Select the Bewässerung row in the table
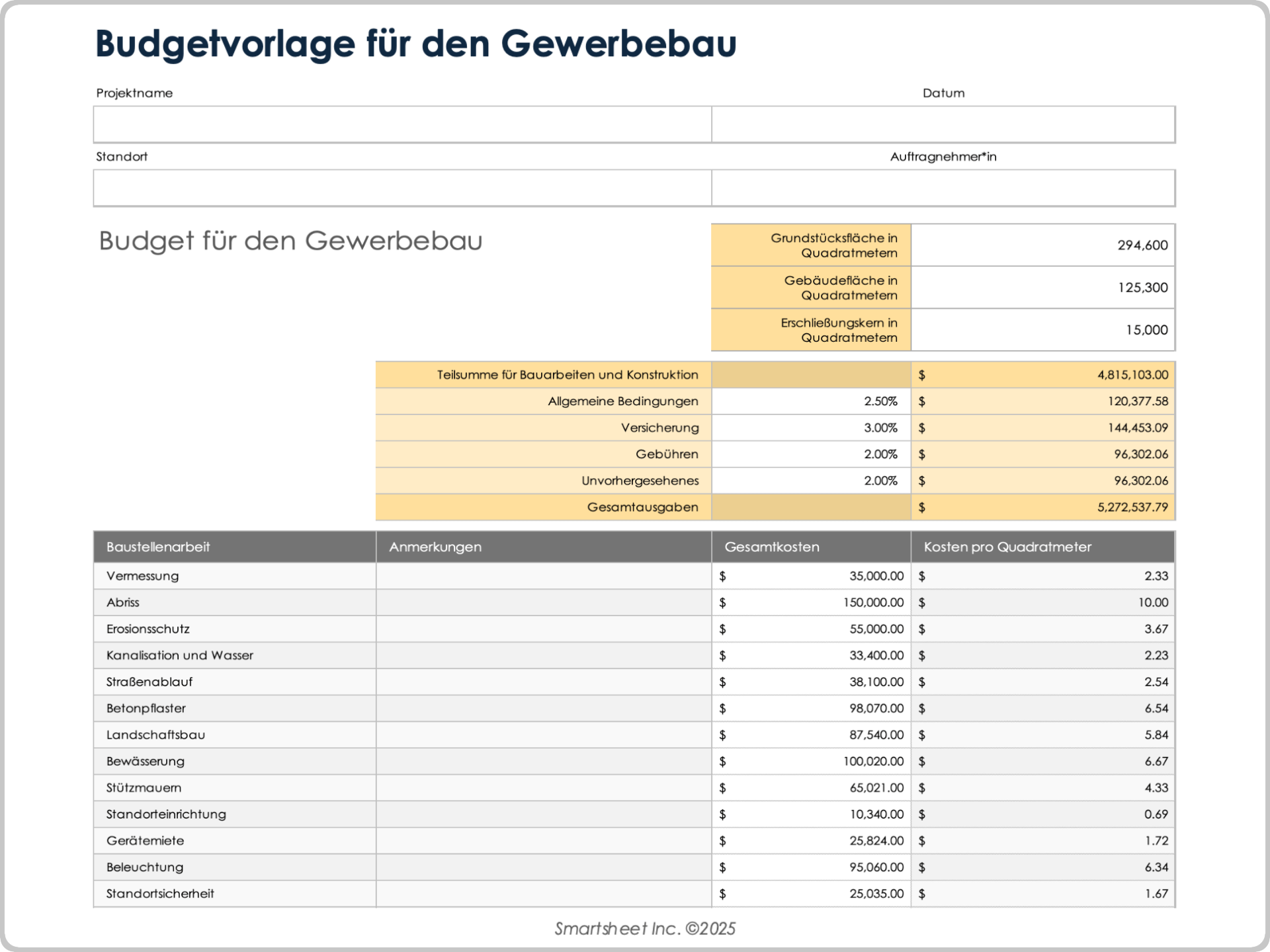Image resolution: width=1270 pixels, height=952 pixels. (x=145, y=761)
